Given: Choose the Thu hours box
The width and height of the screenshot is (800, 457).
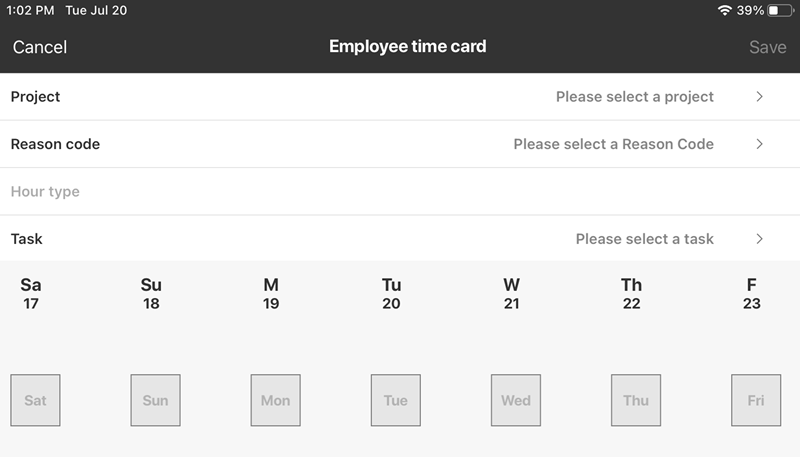Looking at the screenshot, I should [x=635, y=400].
